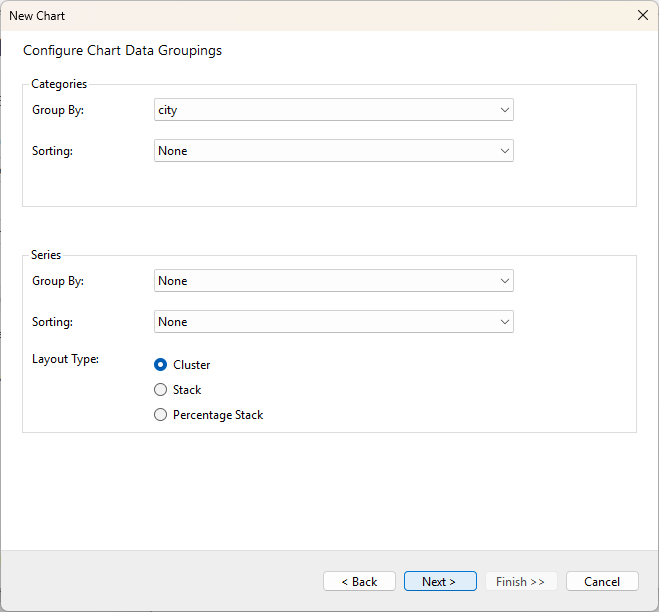Select the Cluster layout type
This screenshot has width=659, height=612.
161,365
